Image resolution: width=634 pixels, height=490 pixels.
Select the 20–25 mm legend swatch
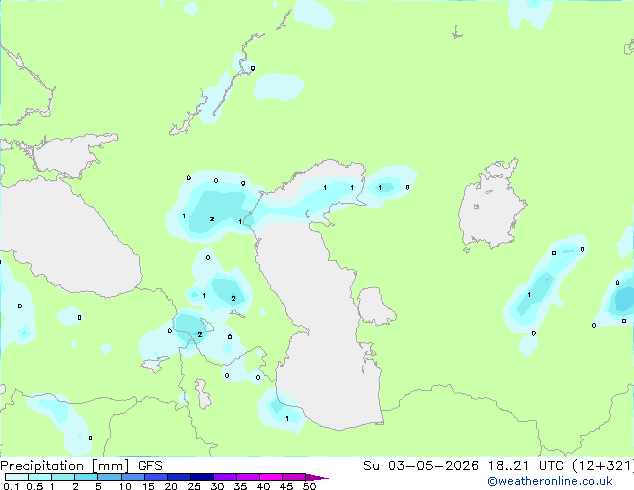click(x=178, y=477)
